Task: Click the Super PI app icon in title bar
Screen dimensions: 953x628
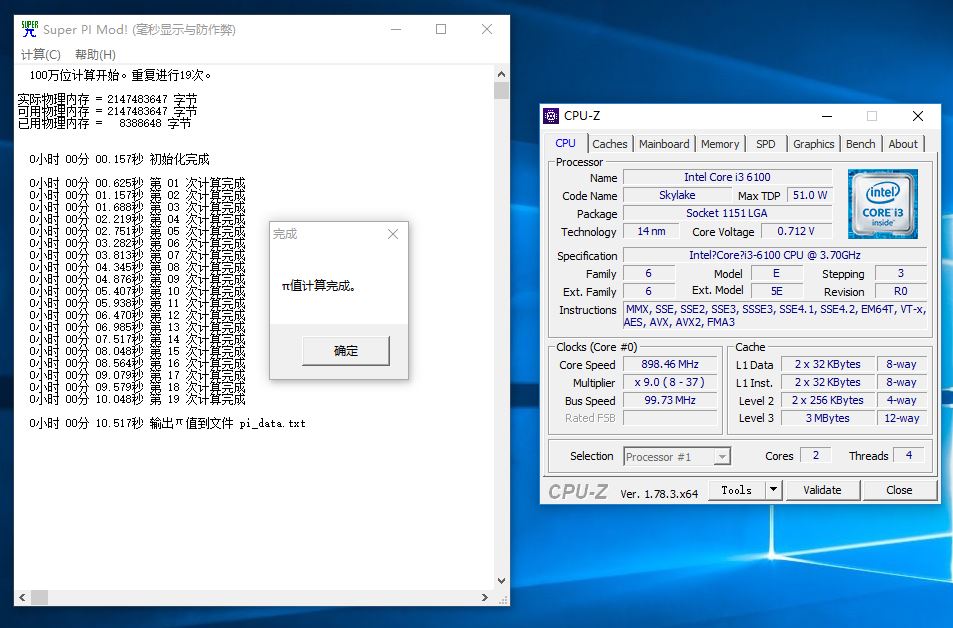Action: click(x=30, y=29)
